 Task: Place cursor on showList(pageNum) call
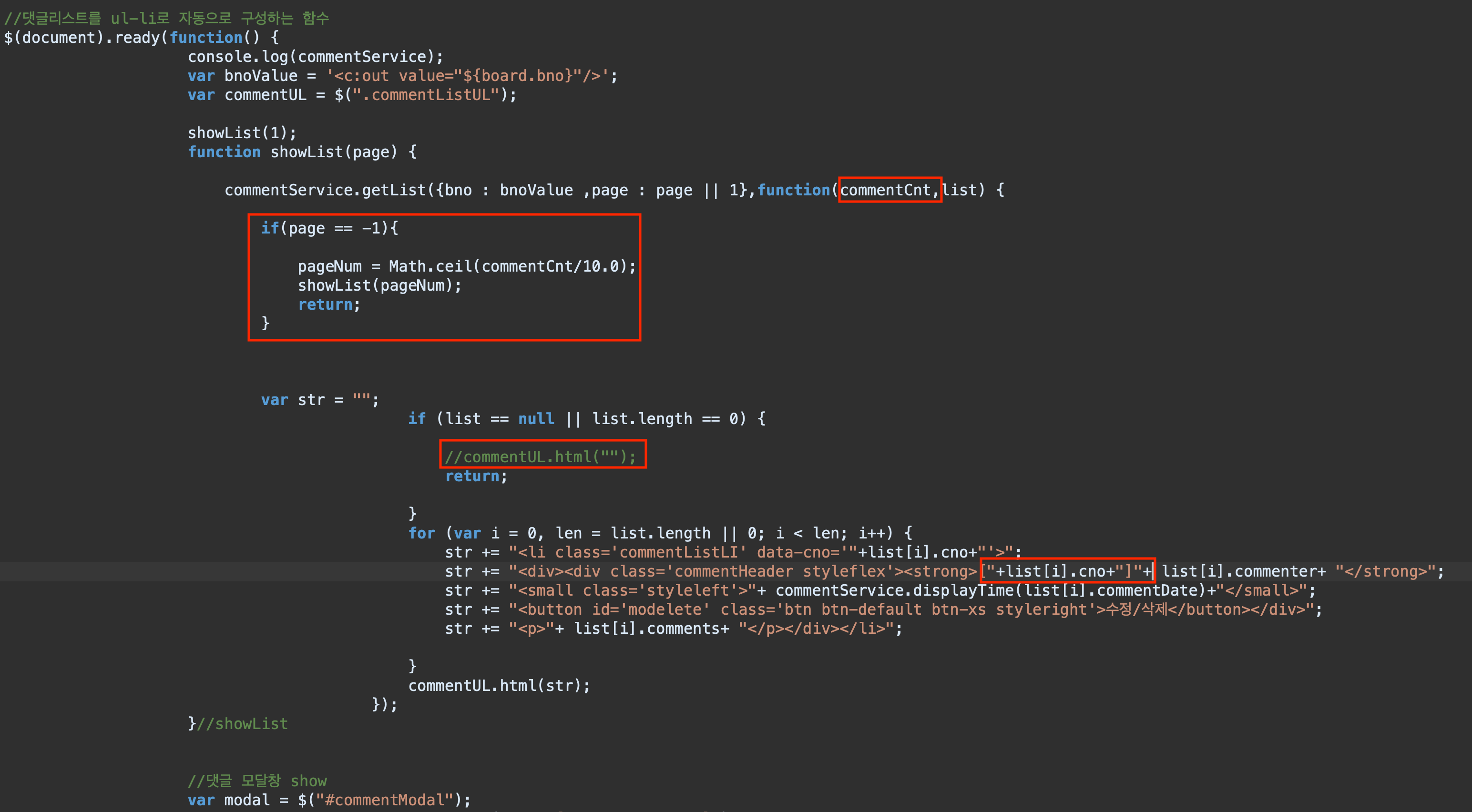pos(379,285)
